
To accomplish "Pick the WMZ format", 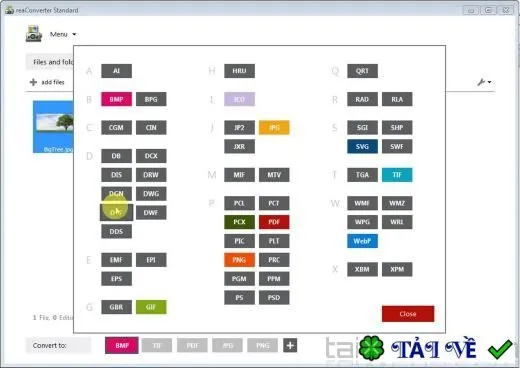I will pyautogui.click(x=397, y=203).
